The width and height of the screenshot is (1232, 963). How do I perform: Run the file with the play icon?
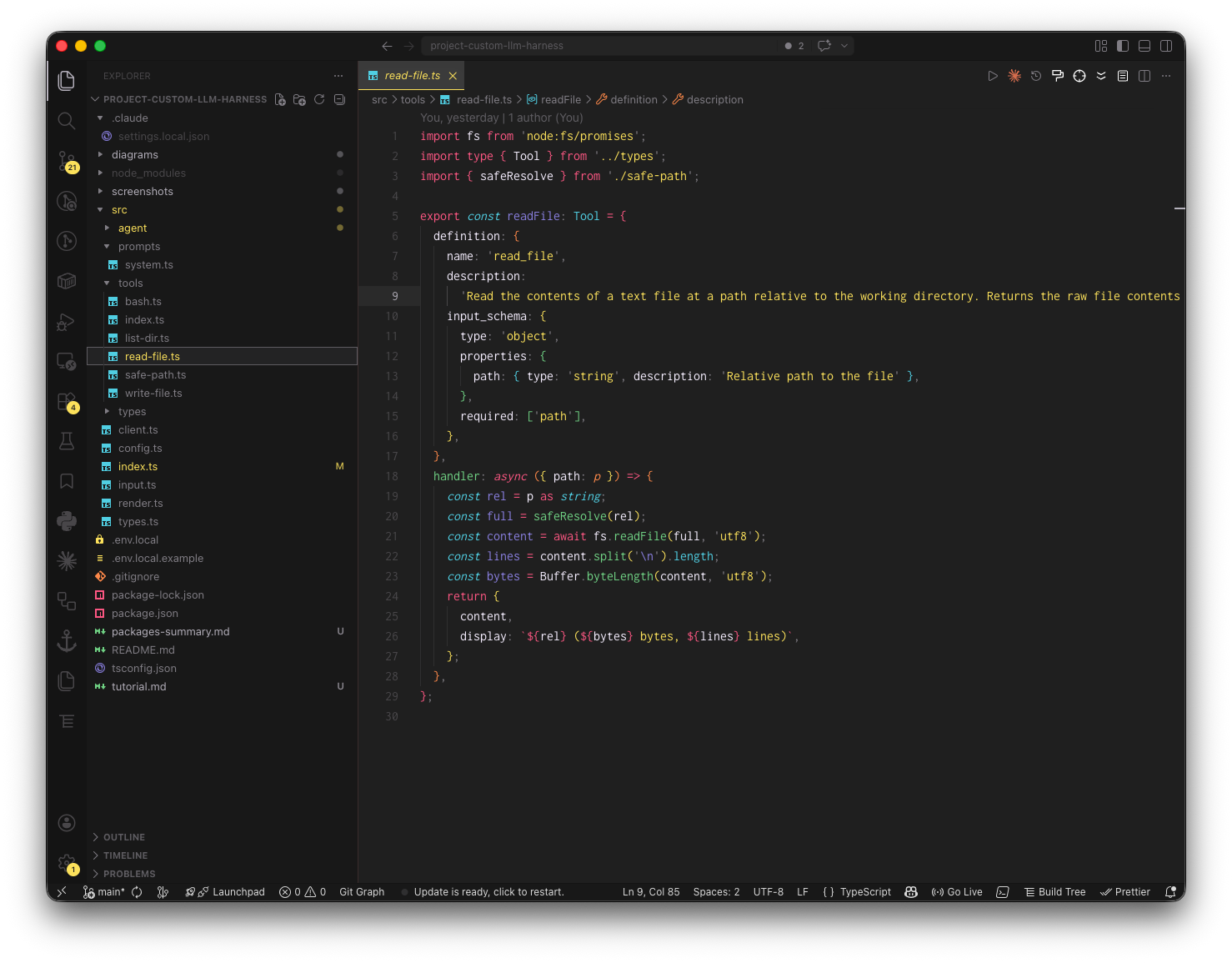pos(993,76)
